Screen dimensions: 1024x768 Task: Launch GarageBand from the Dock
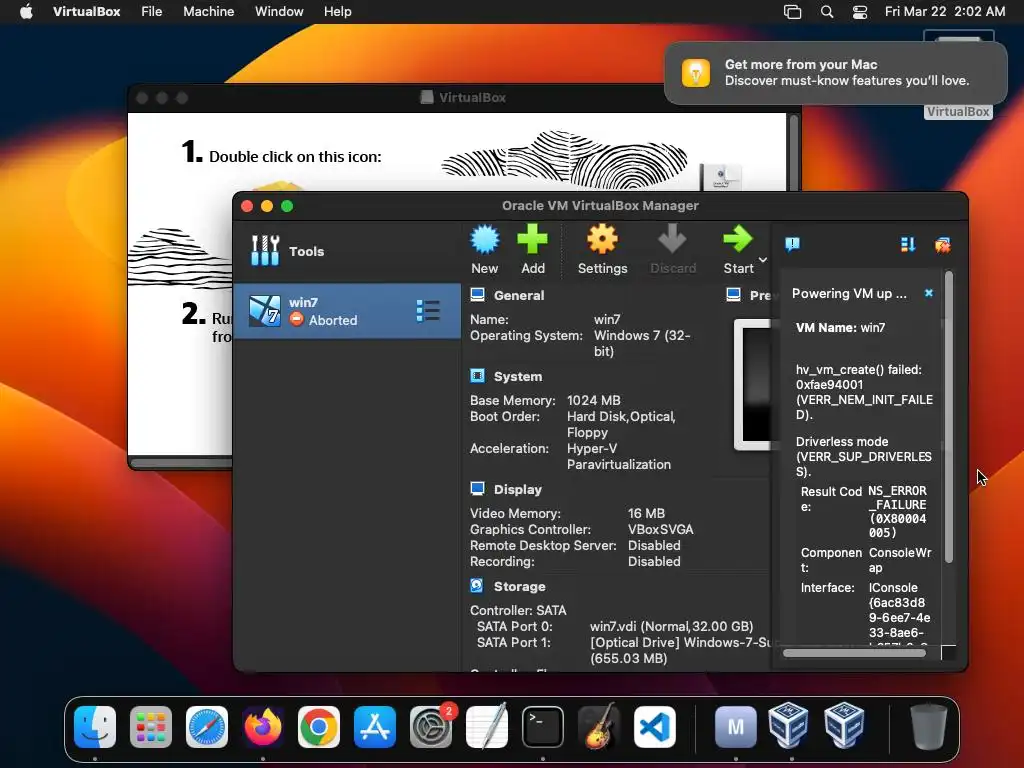[599, 726]
